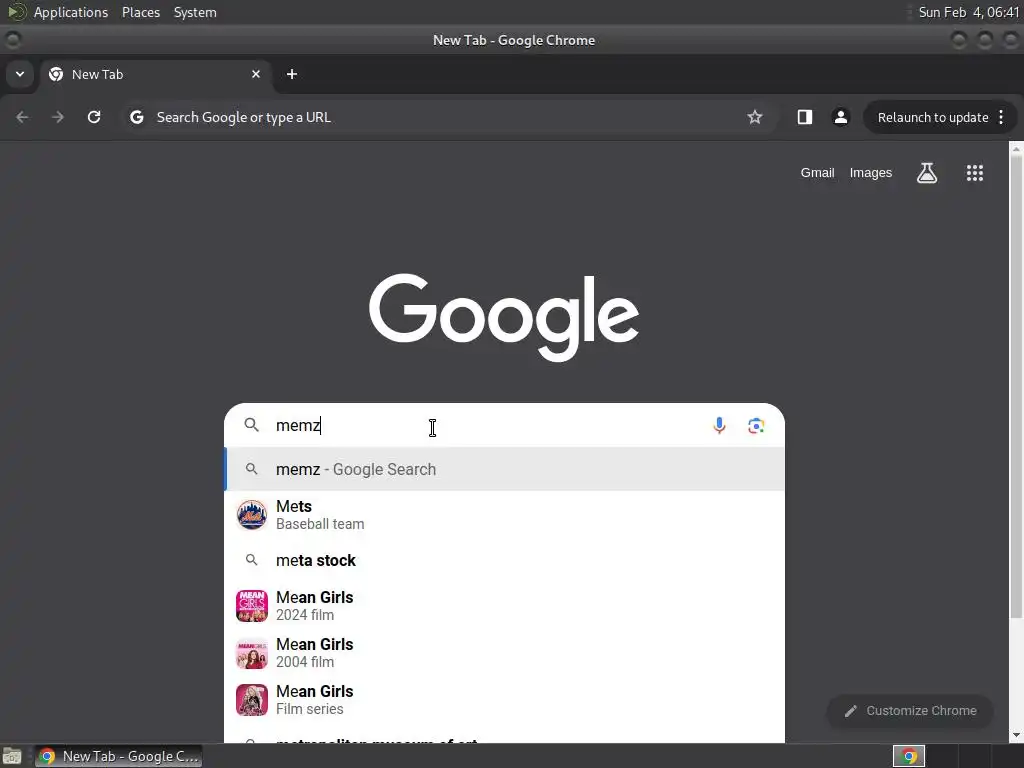Bookmark this tab with the star icon

tap(755, 117)
